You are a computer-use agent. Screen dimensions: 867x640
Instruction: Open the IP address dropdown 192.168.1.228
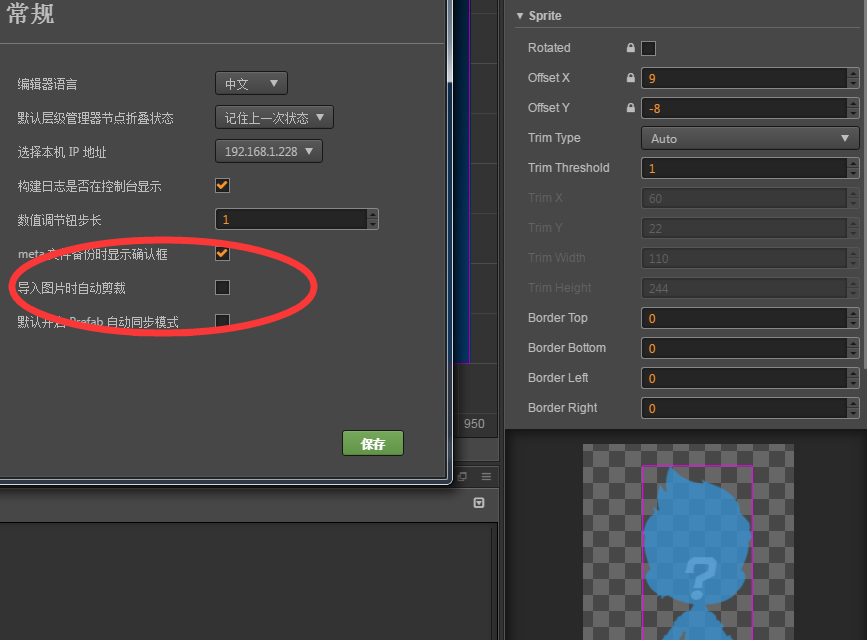(269, 151)
